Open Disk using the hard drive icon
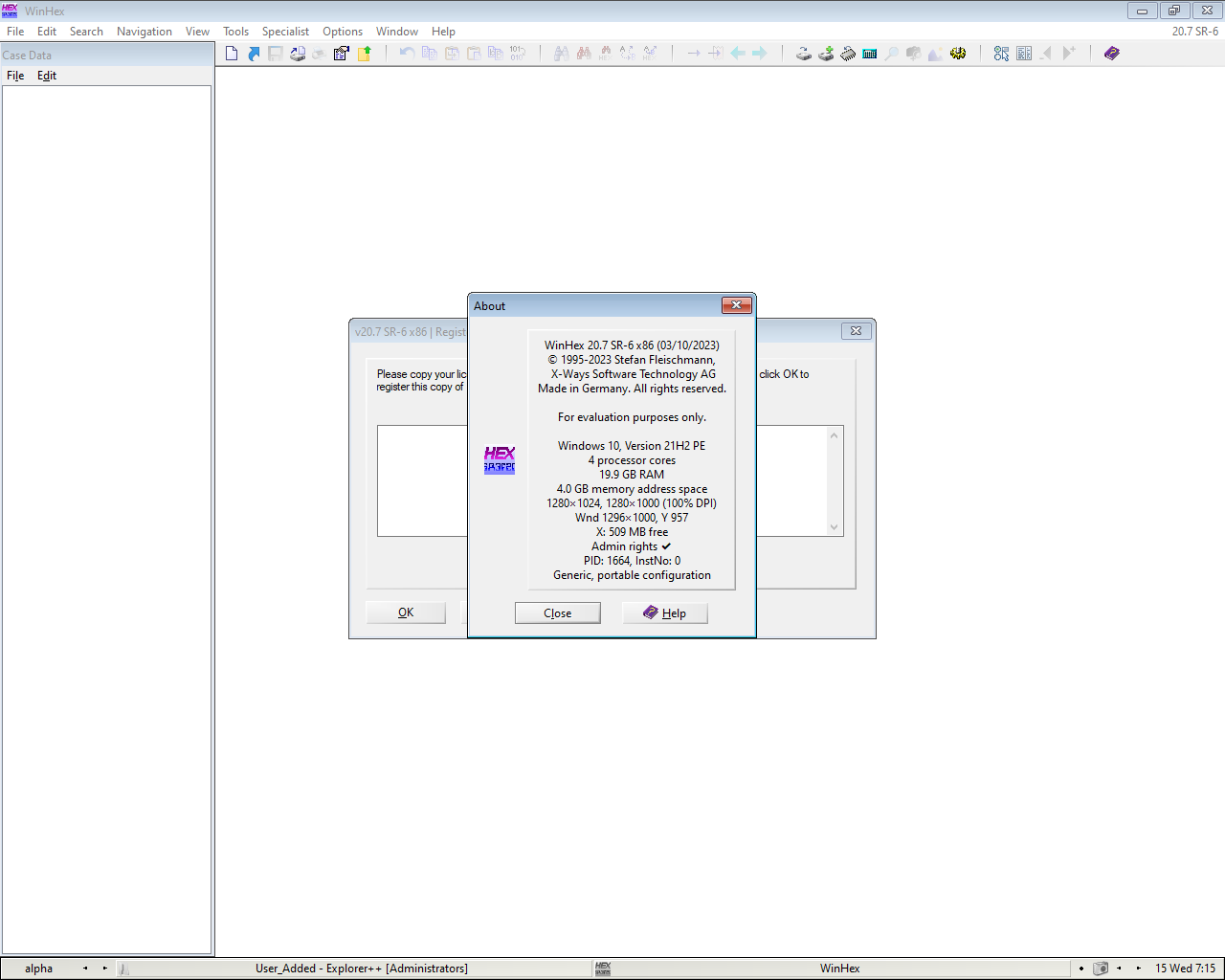The image size is (1225, 980). [x=804, y=54]
